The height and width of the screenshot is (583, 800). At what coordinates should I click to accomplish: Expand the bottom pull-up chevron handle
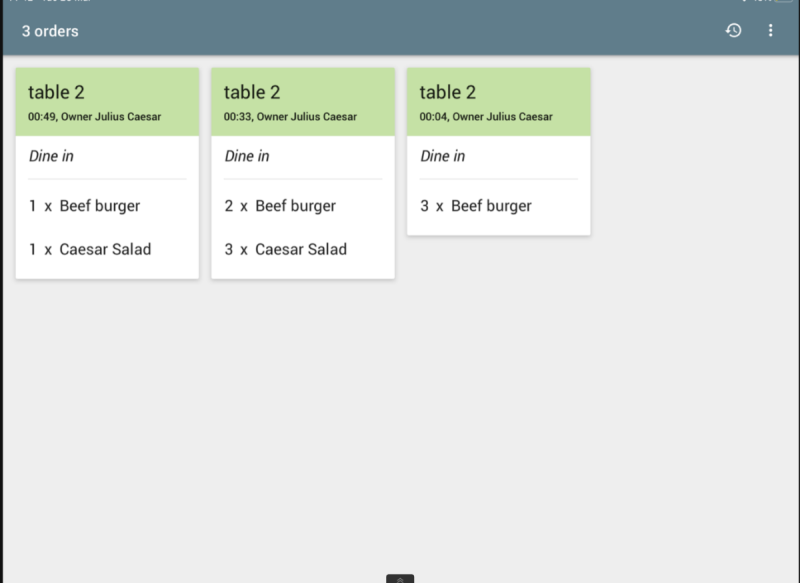click(400, 578)
